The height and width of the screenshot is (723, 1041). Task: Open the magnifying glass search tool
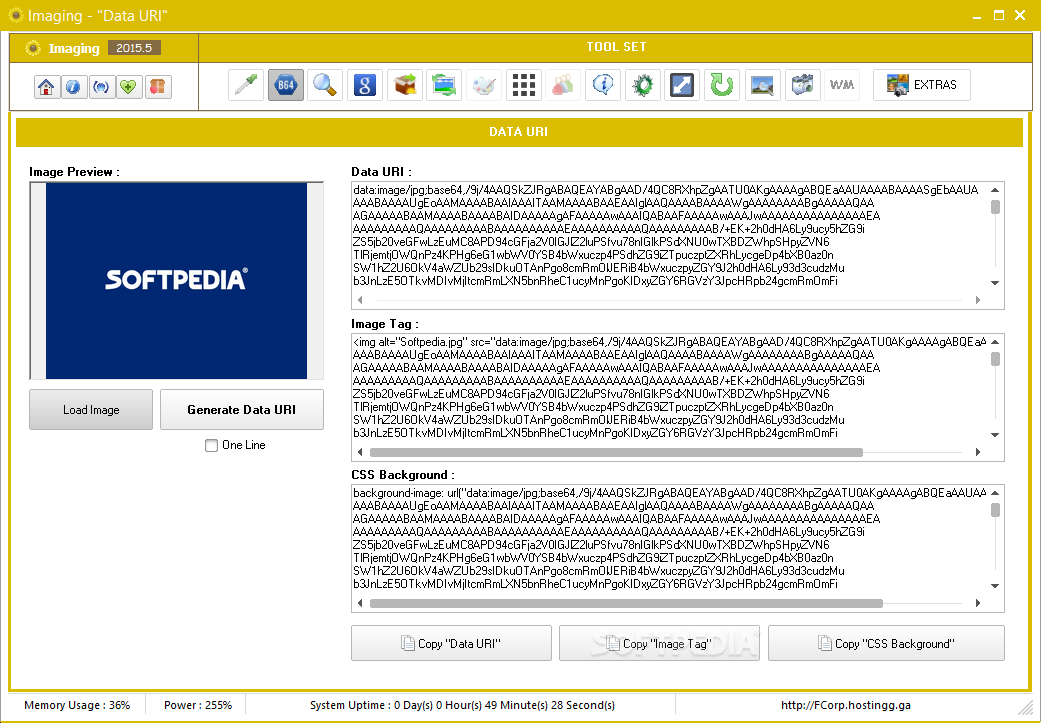coord(325,85)
